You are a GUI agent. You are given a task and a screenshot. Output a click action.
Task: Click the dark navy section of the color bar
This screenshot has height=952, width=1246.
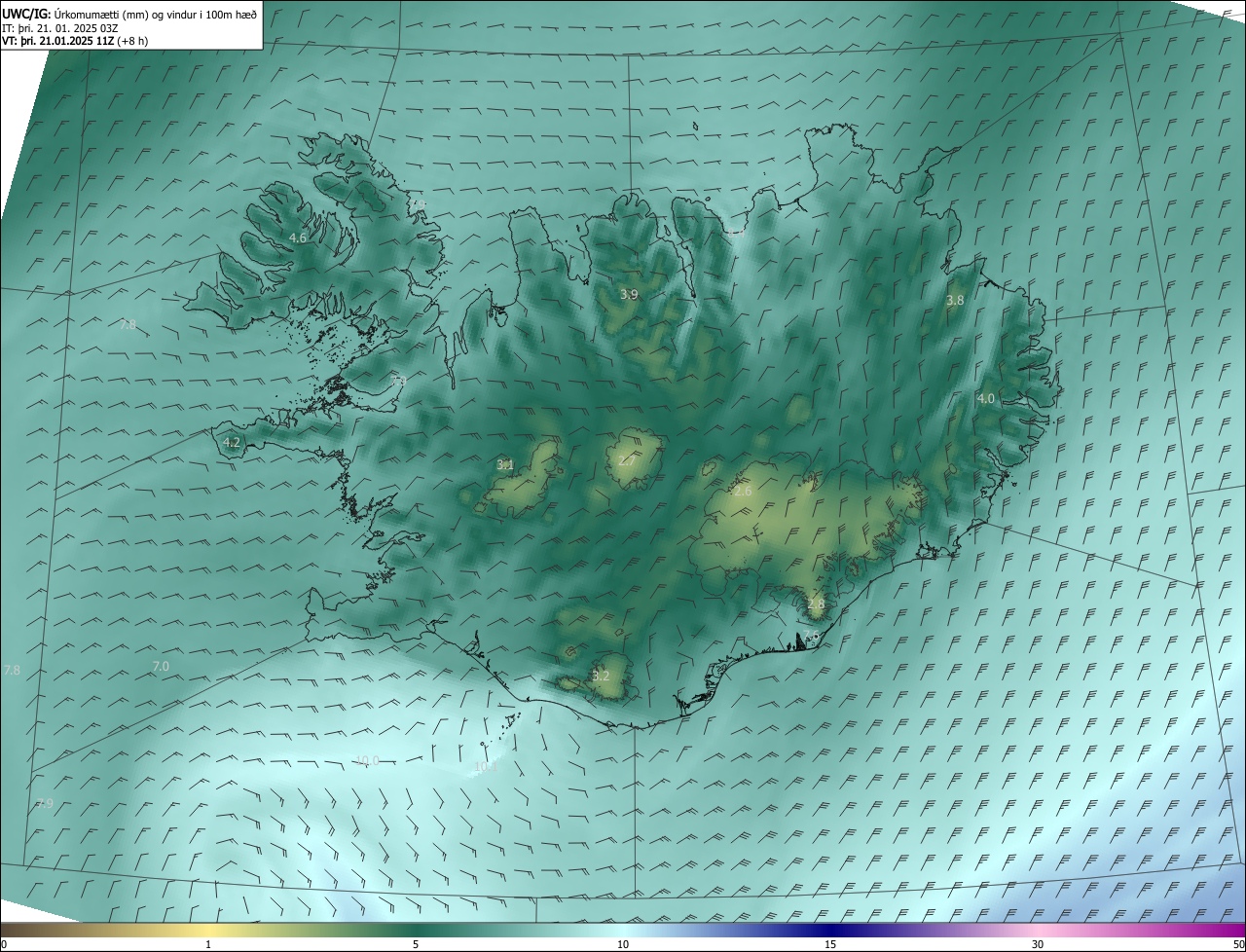point(830,930)
